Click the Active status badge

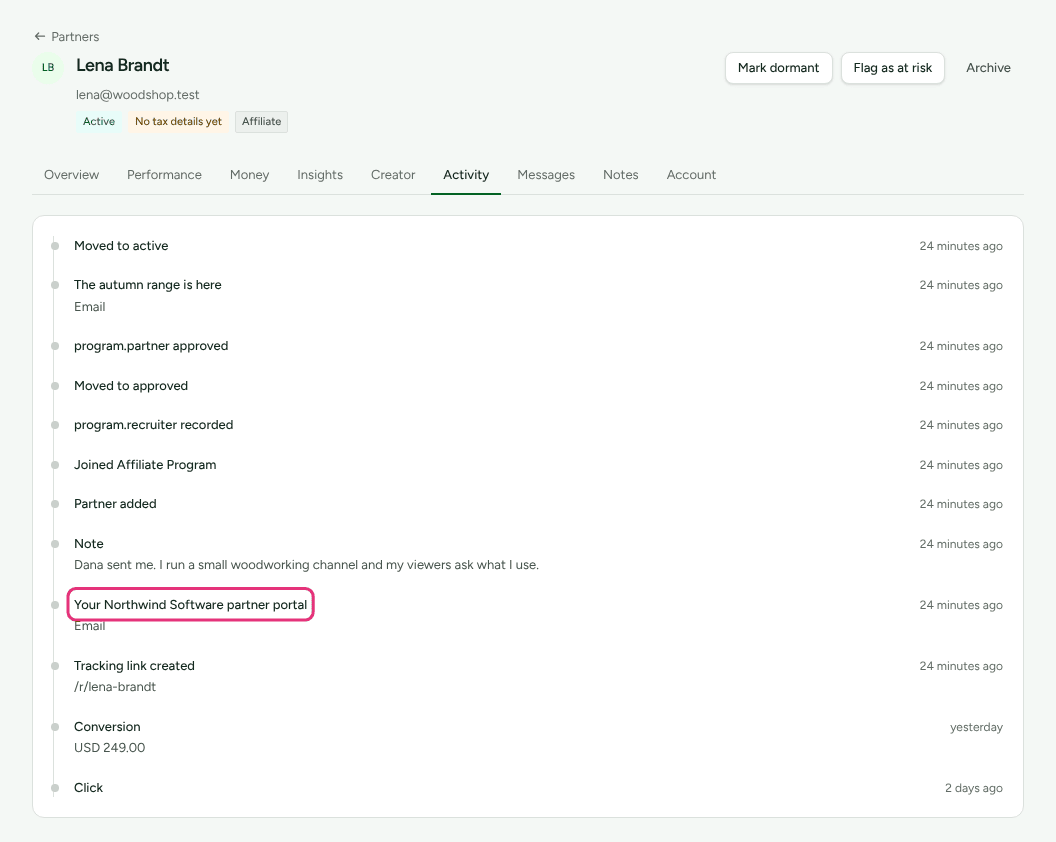tap(99, 122)
